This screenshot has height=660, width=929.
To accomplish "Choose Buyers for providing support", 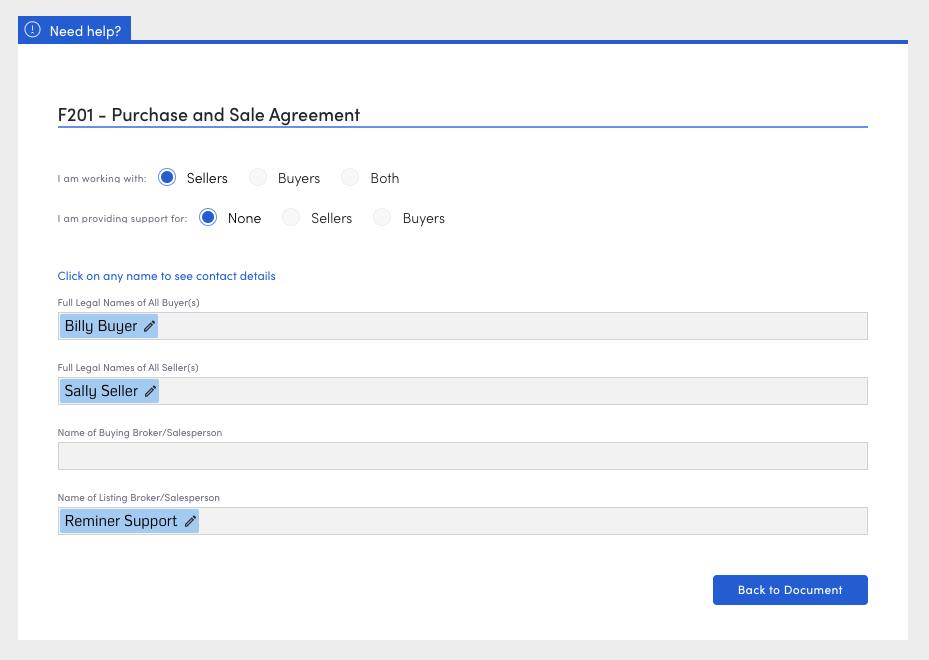I will click(382, 217).
